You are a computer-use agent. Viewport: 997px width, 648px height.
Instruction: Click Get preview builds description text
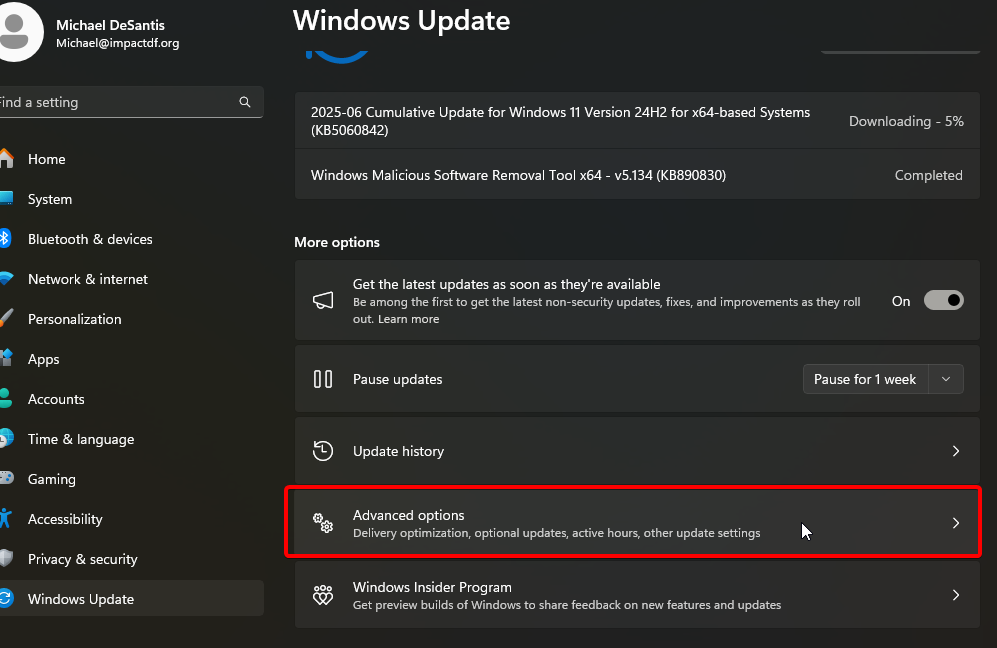567,605
